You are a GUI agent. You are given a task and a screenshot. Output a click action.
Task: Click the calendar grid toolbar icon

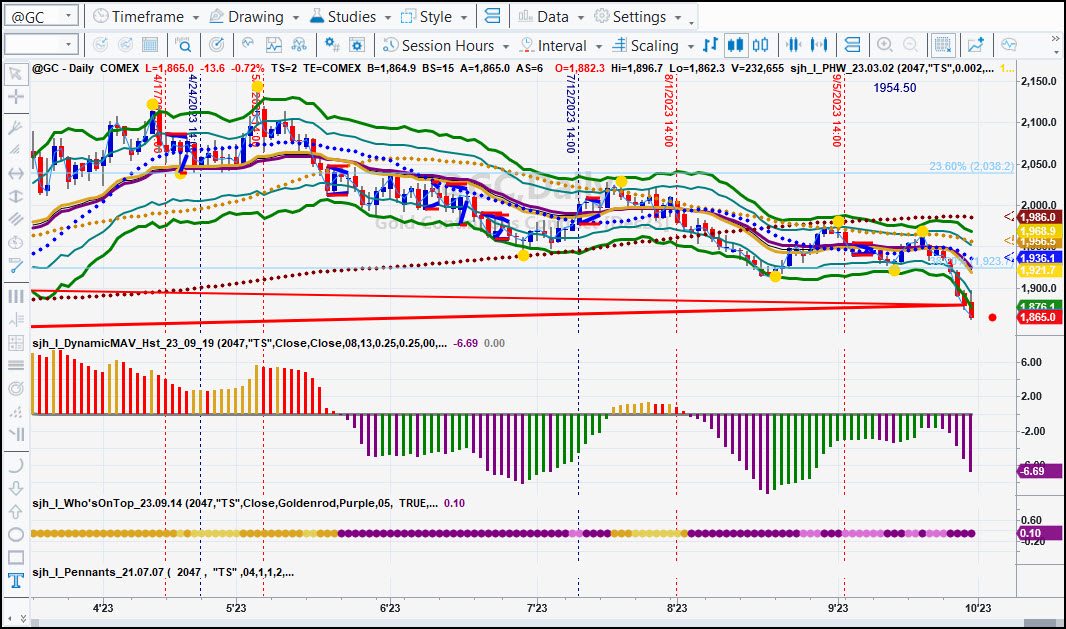pyautogui.click(x=150, y=46)
